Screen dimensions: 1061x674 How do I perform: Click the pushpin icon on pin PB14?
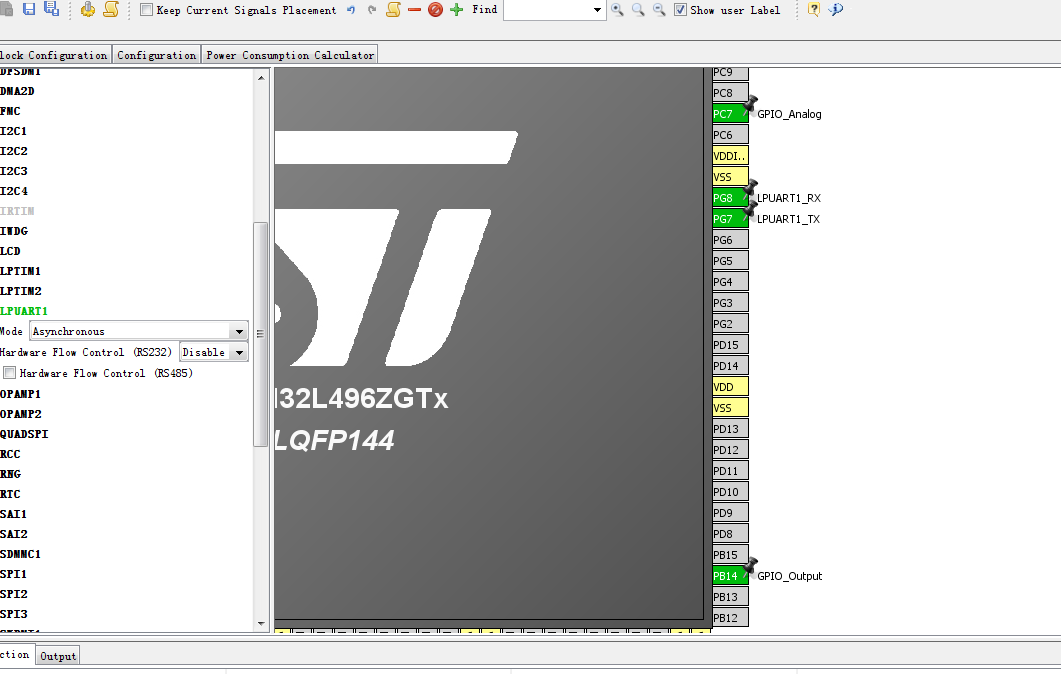pyautogui.click(x=750, y=566)
